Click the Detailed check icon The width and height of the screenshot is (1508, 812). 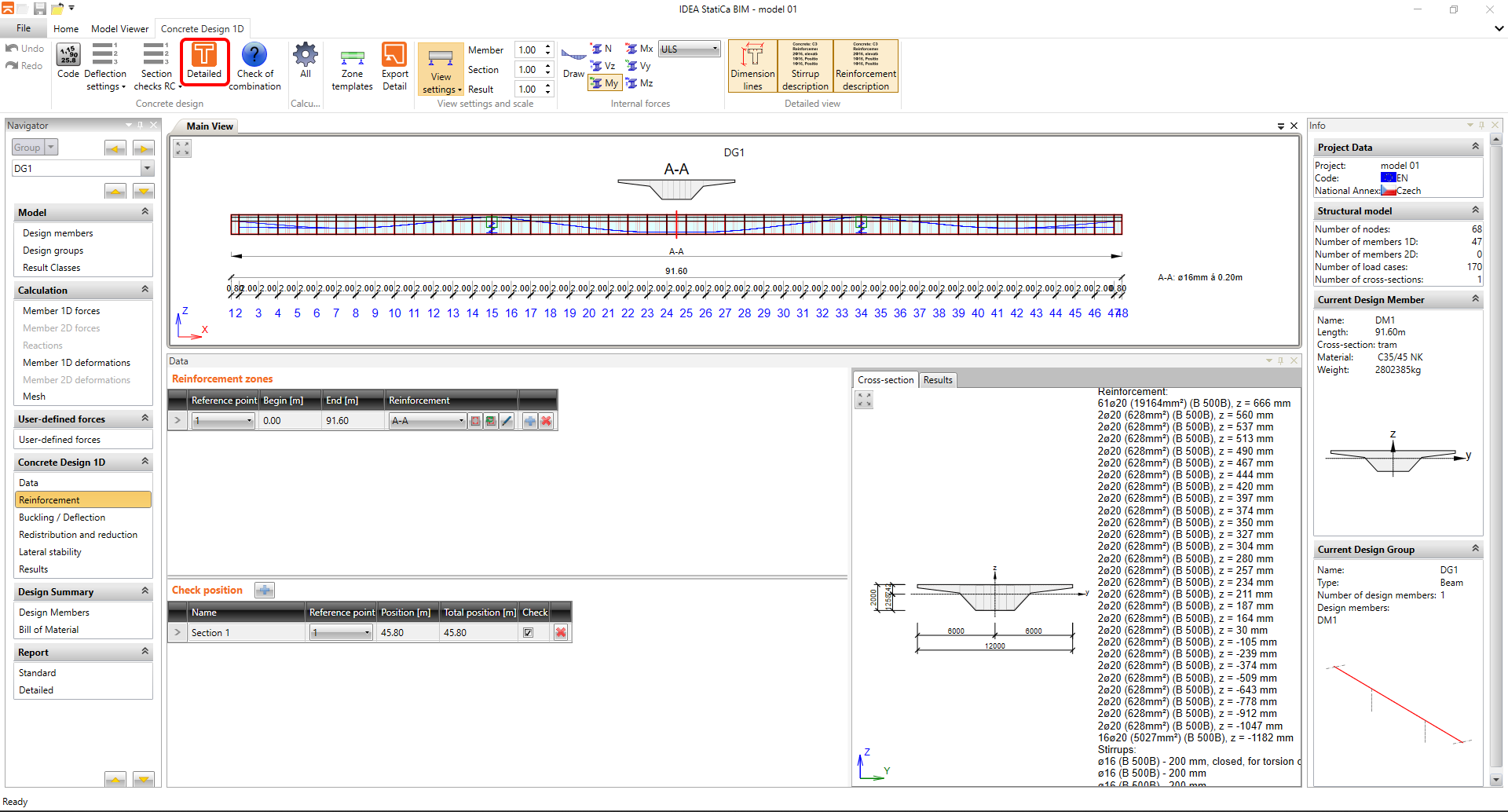[204, 61]
